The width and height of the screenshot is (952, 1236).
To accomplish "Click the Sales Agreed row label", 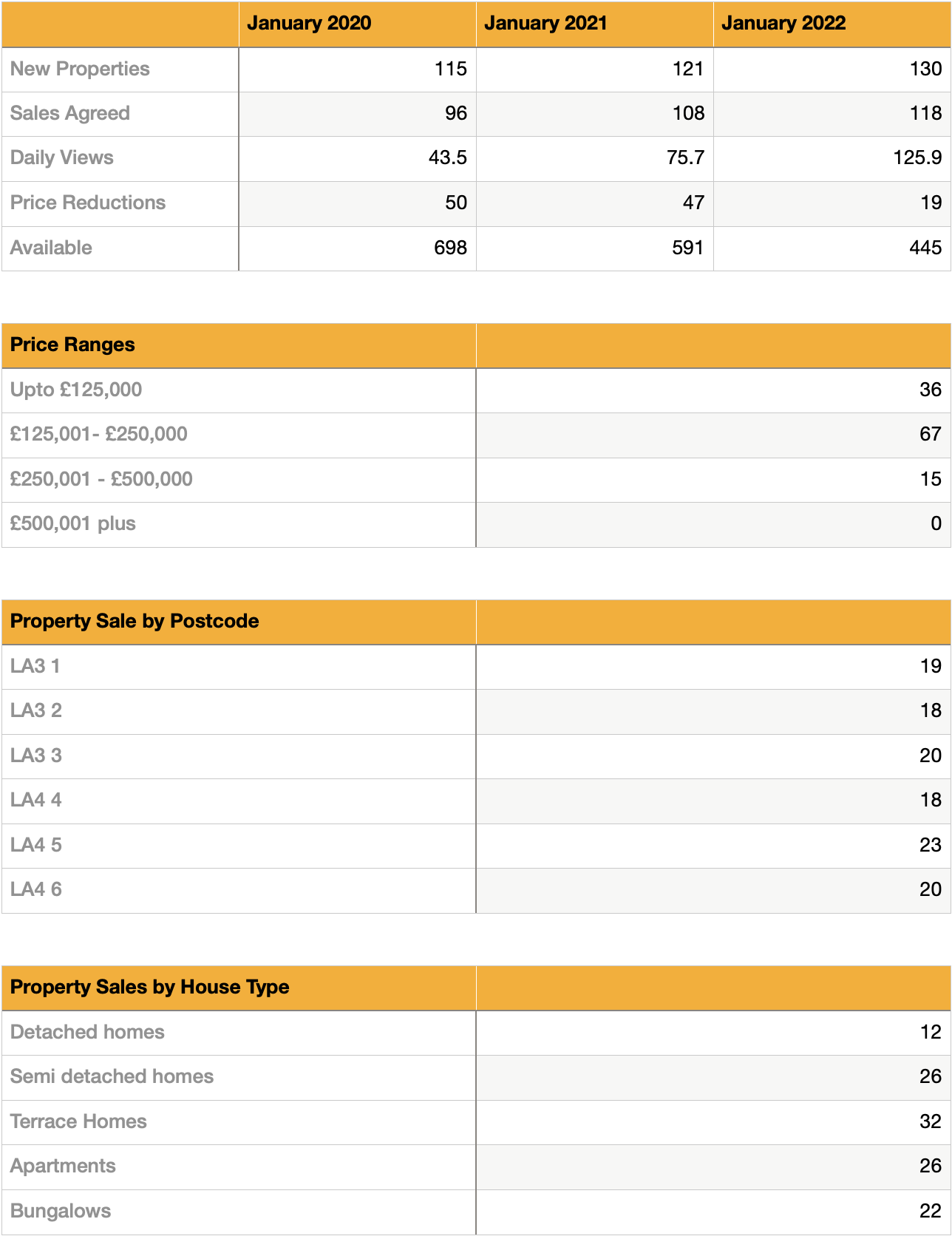I will pos(70,113).
